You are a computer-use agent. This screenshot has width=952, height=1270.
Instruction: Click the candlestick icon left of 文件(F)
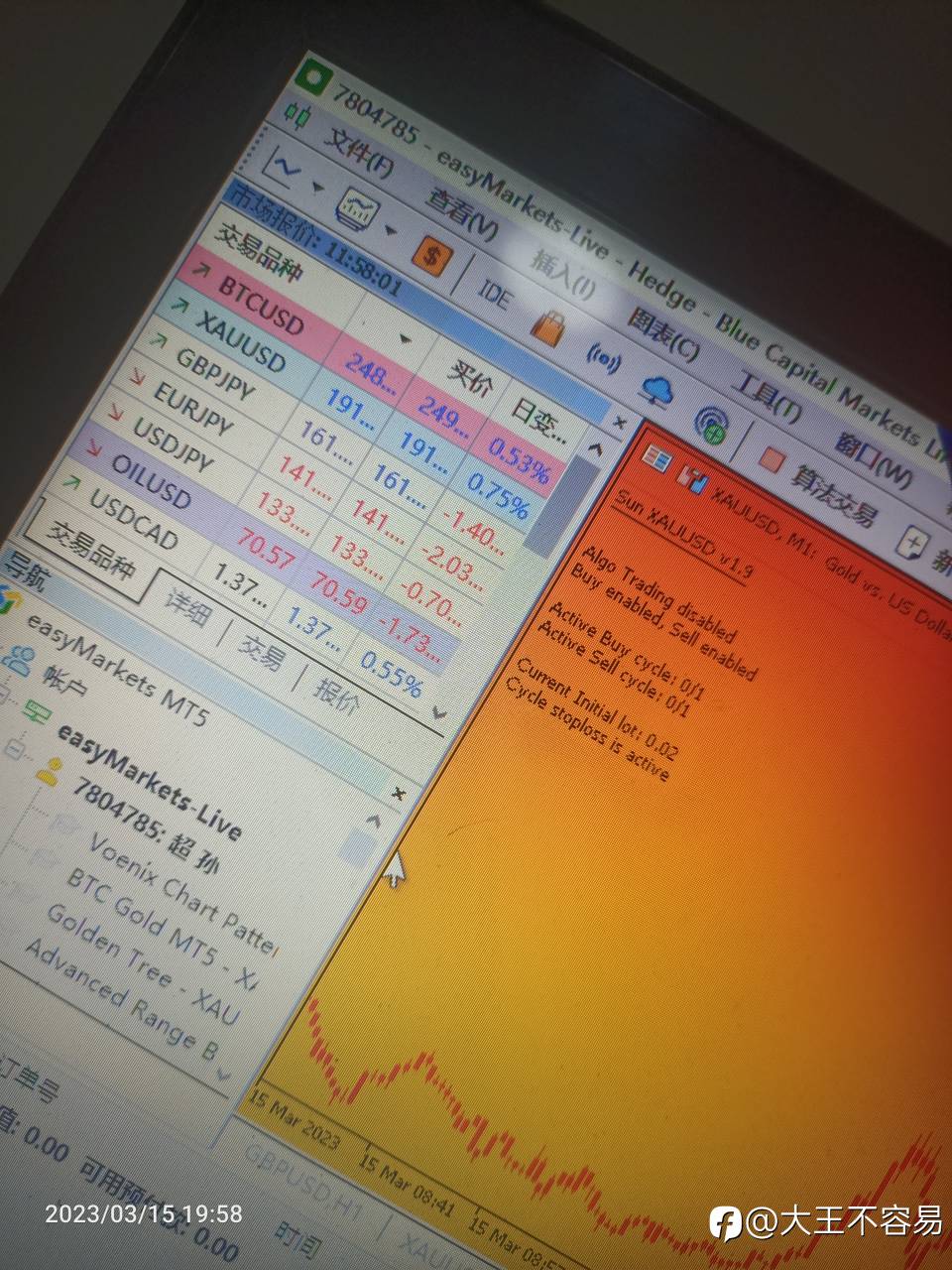(x=297, y=114)
